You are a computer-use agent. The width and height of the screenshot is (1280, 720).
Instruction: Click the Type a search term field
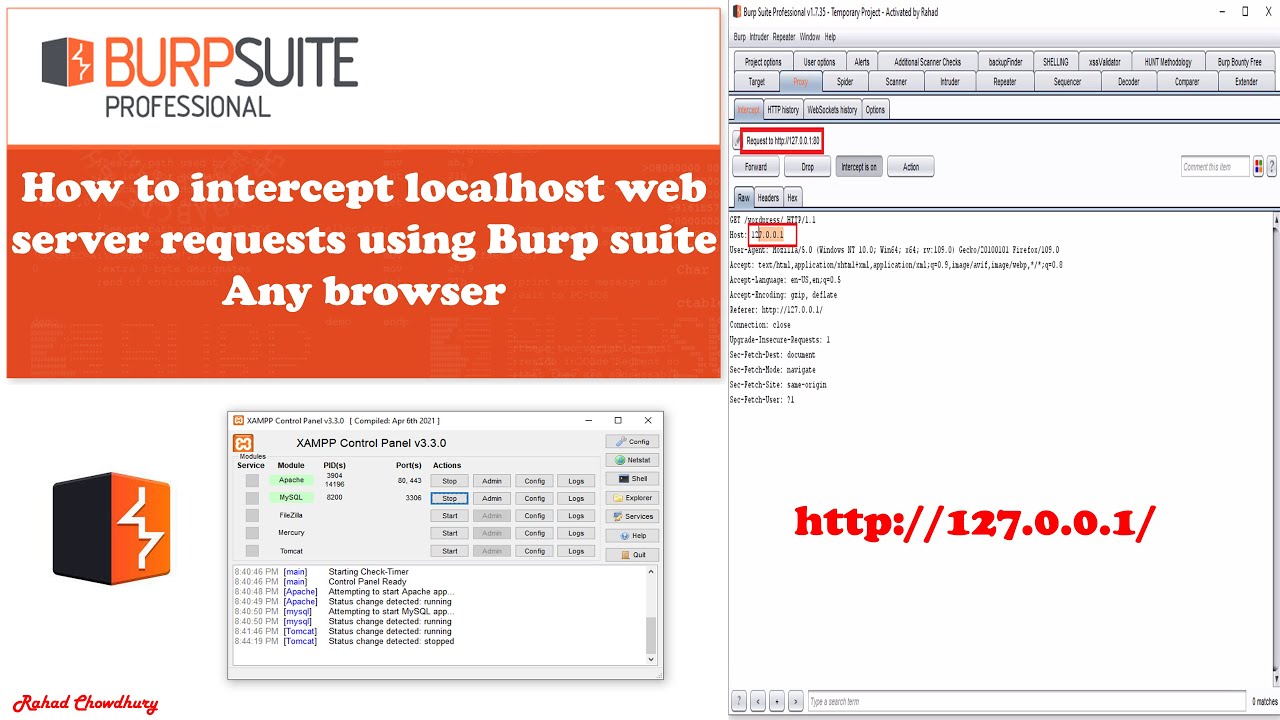1027,701
